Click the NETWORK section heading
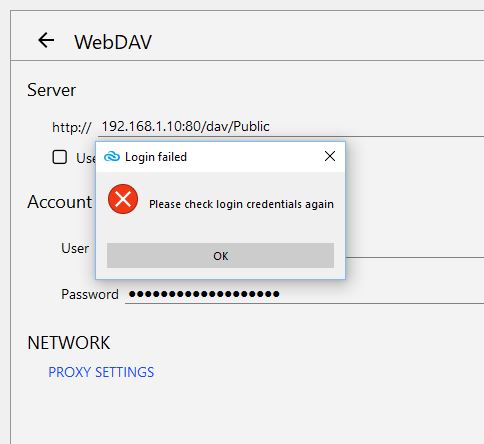Image resolution: width=484 pixels, height=444 pixels. tap(69, 343)
